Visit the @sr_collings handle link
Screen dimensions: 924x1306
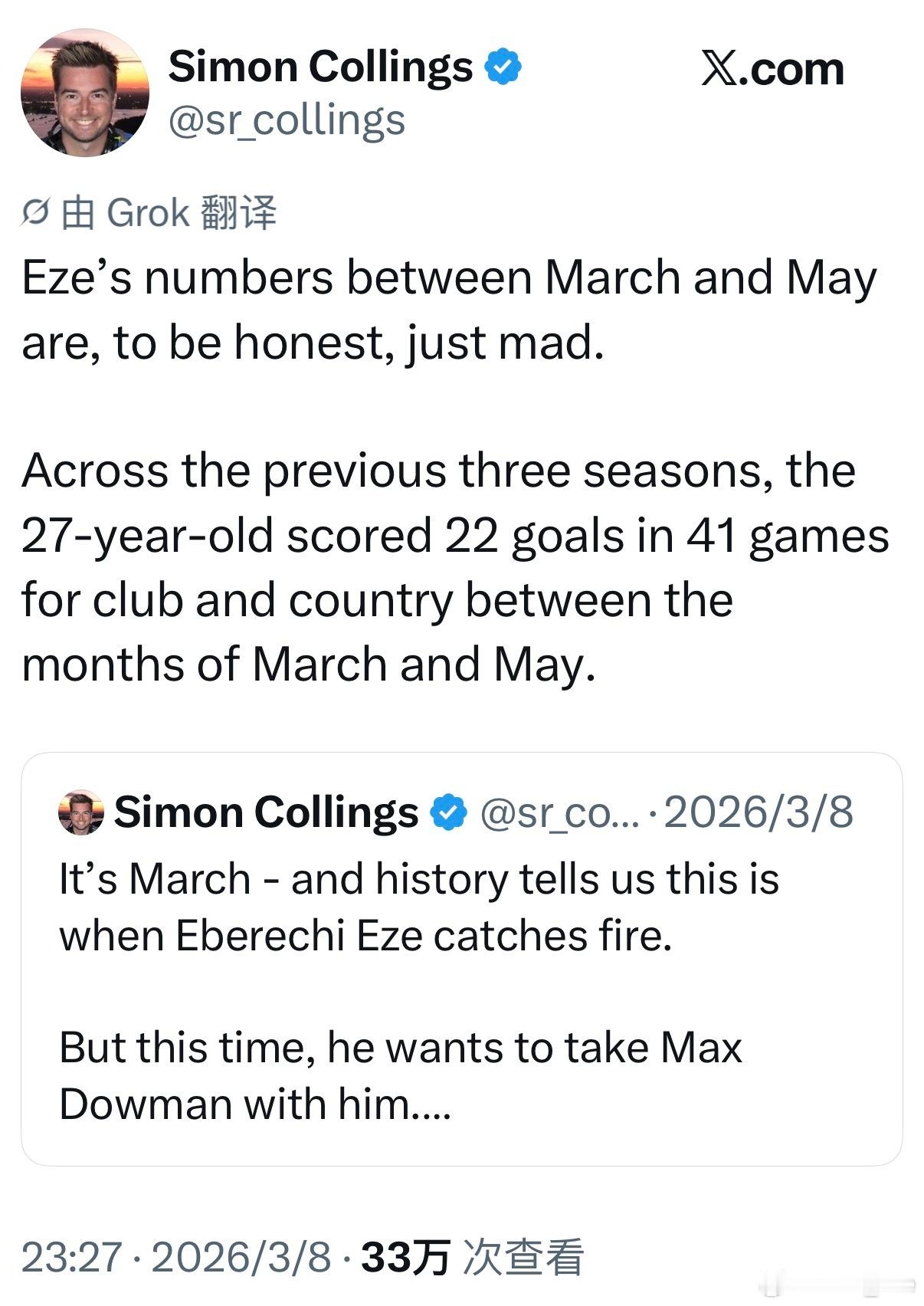coord(287,120)
